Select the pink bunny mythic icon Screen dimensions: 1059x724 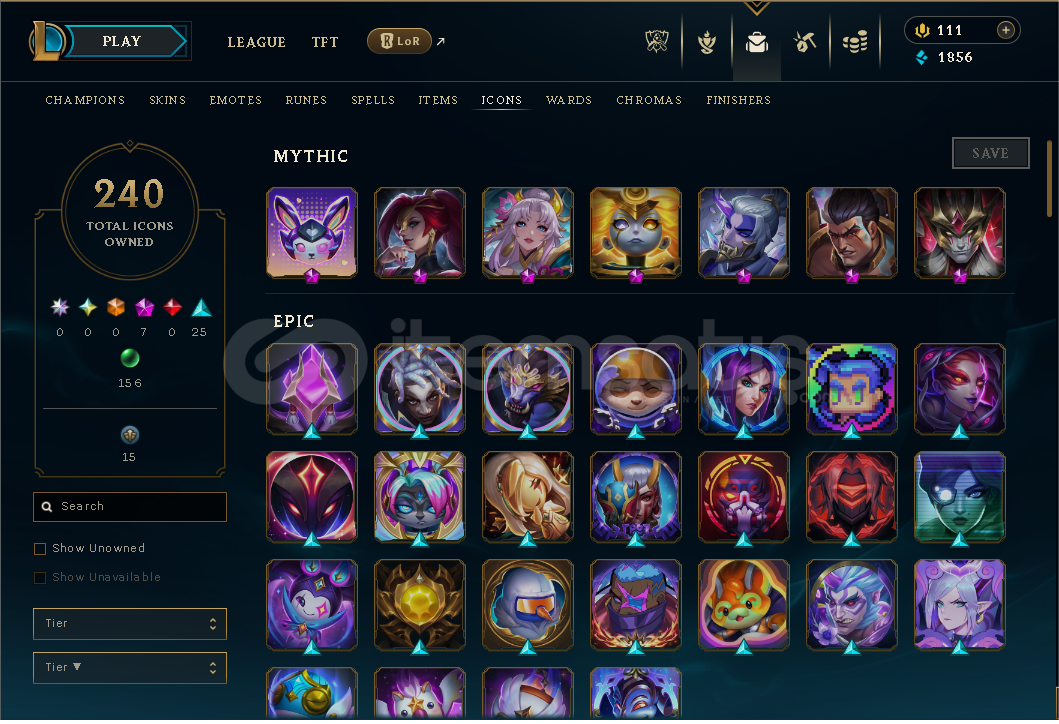tap(311, 233)
